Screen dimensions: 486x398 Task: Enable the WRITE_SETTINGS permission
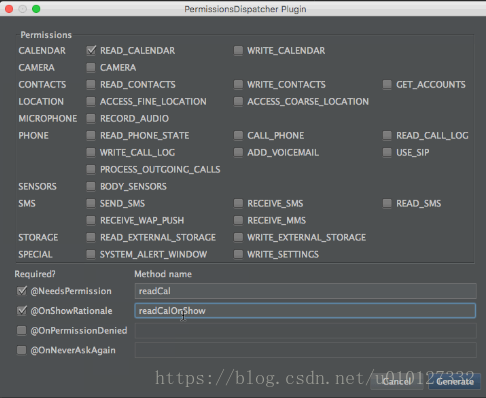(238, 254)
